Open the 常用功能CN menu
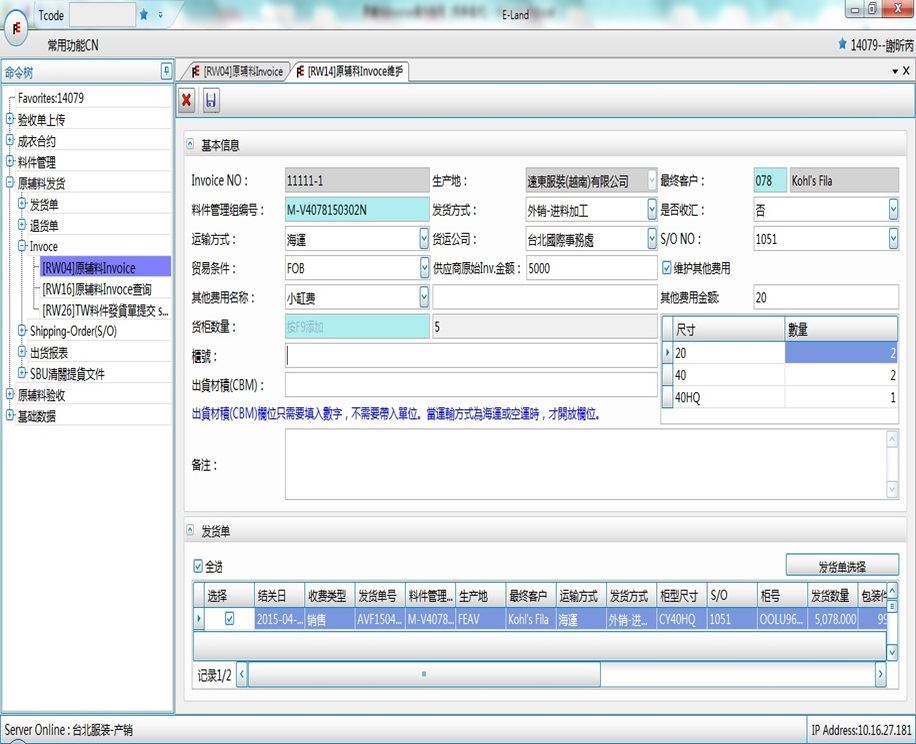This screenshot has height=744, width=916. 73,46
